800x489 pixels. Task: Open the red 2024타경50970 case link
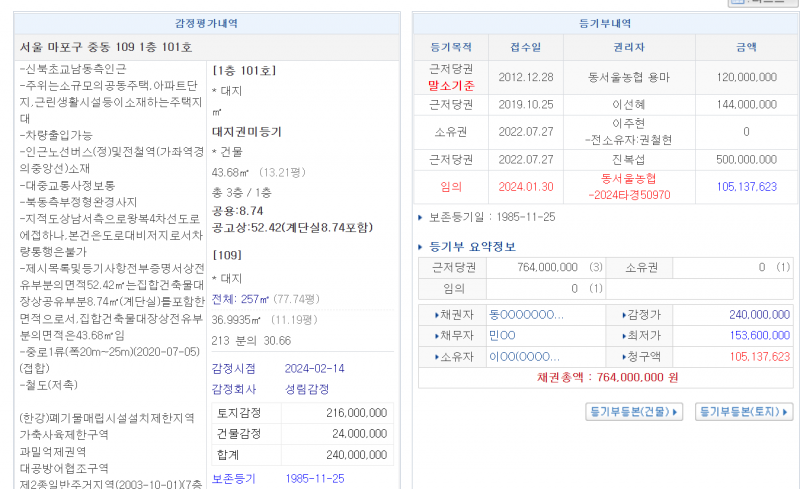(x=629, y=194)
